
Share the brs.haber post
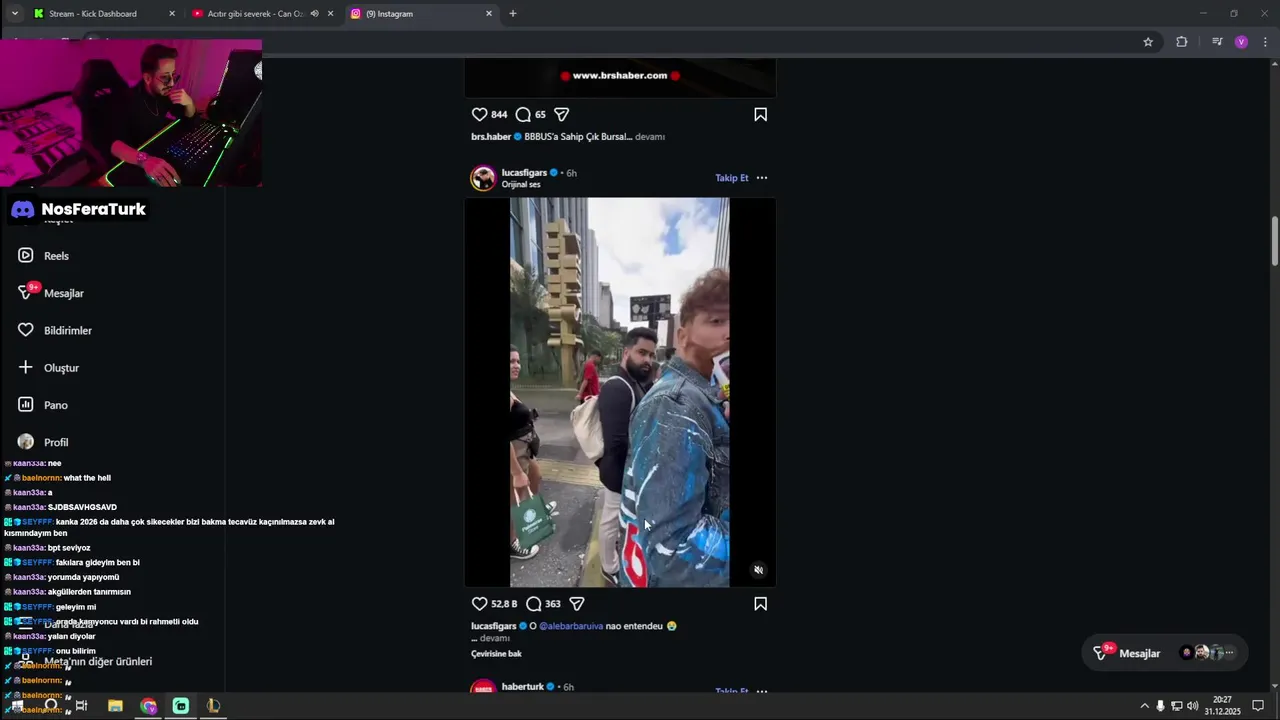tap(562, 114)
